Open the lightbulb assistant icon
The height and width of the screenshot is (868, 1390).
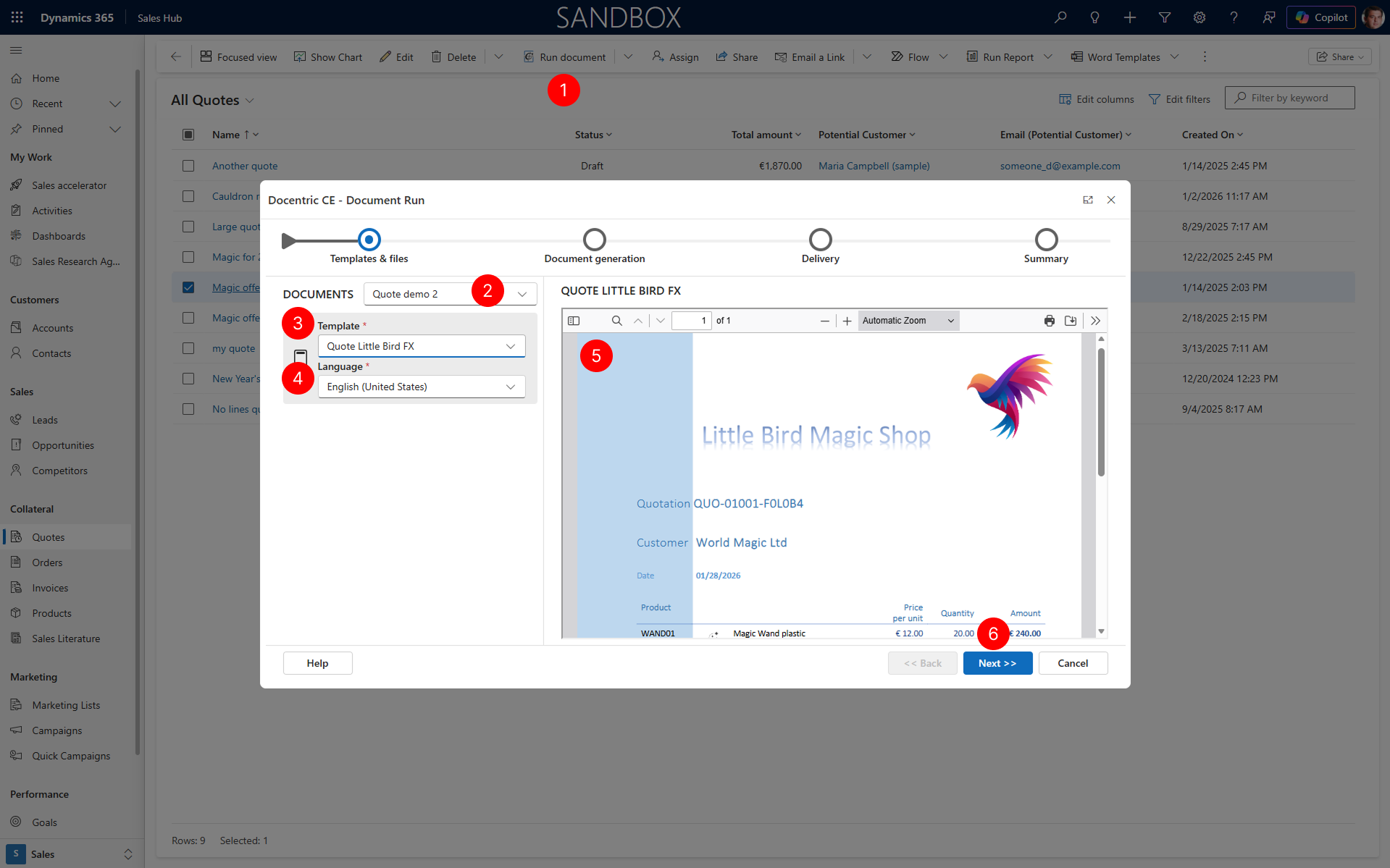[x=1095, y=17]
